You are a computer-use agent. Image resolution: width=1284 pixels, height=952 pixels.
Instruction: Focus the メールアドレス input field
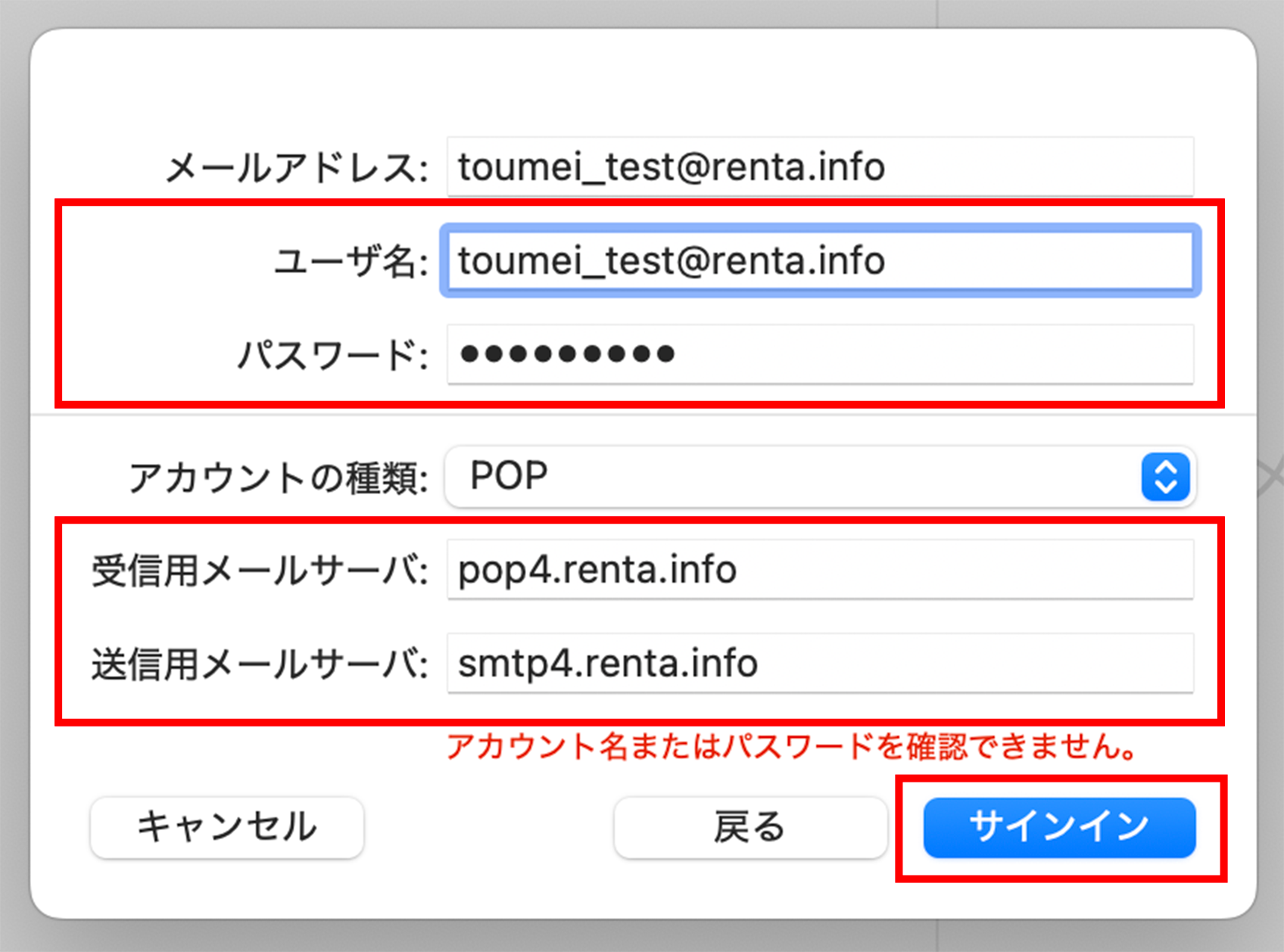tap(820, 167)
